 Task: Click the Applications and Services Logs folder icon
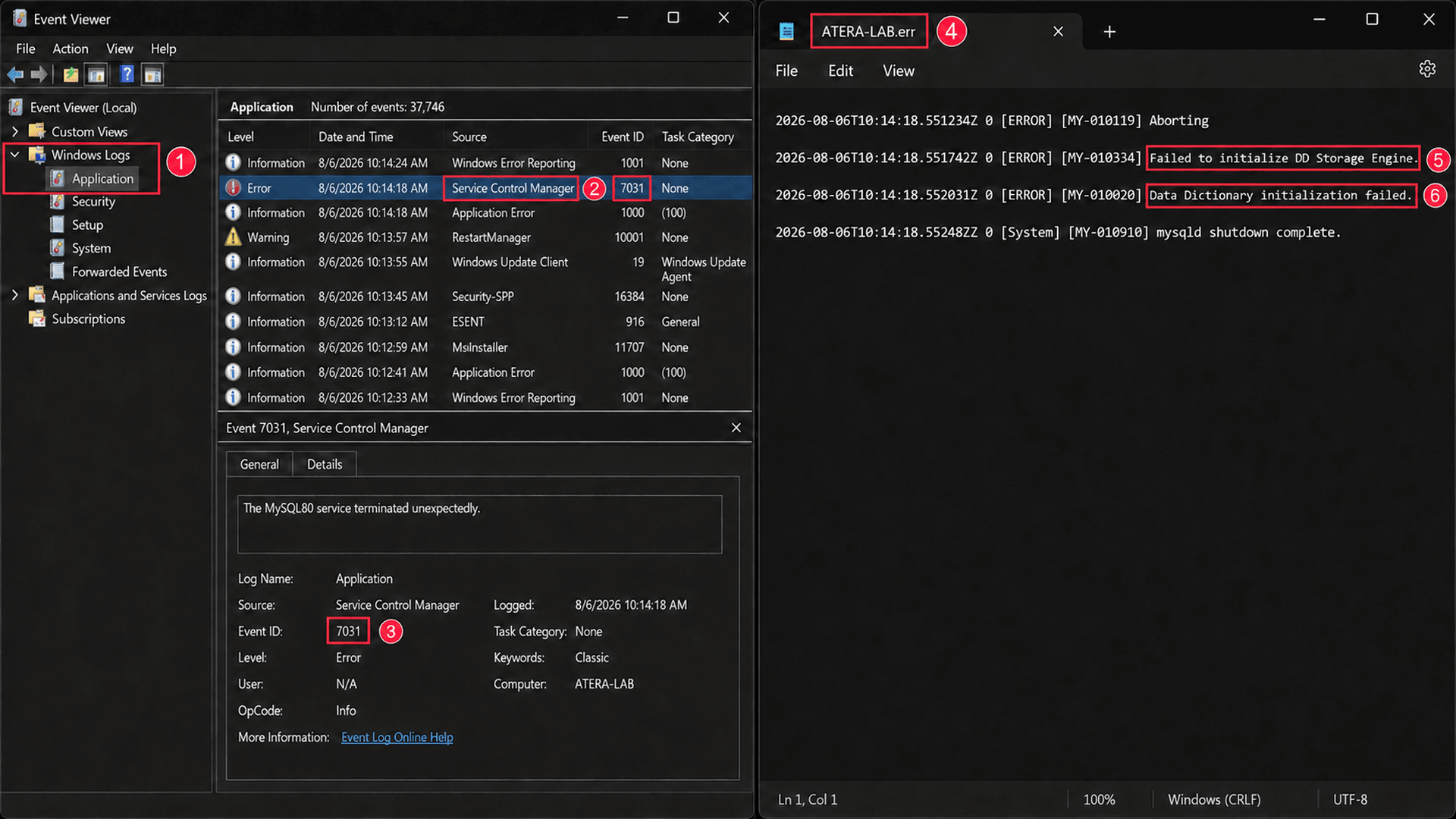[x=36, y=295]
